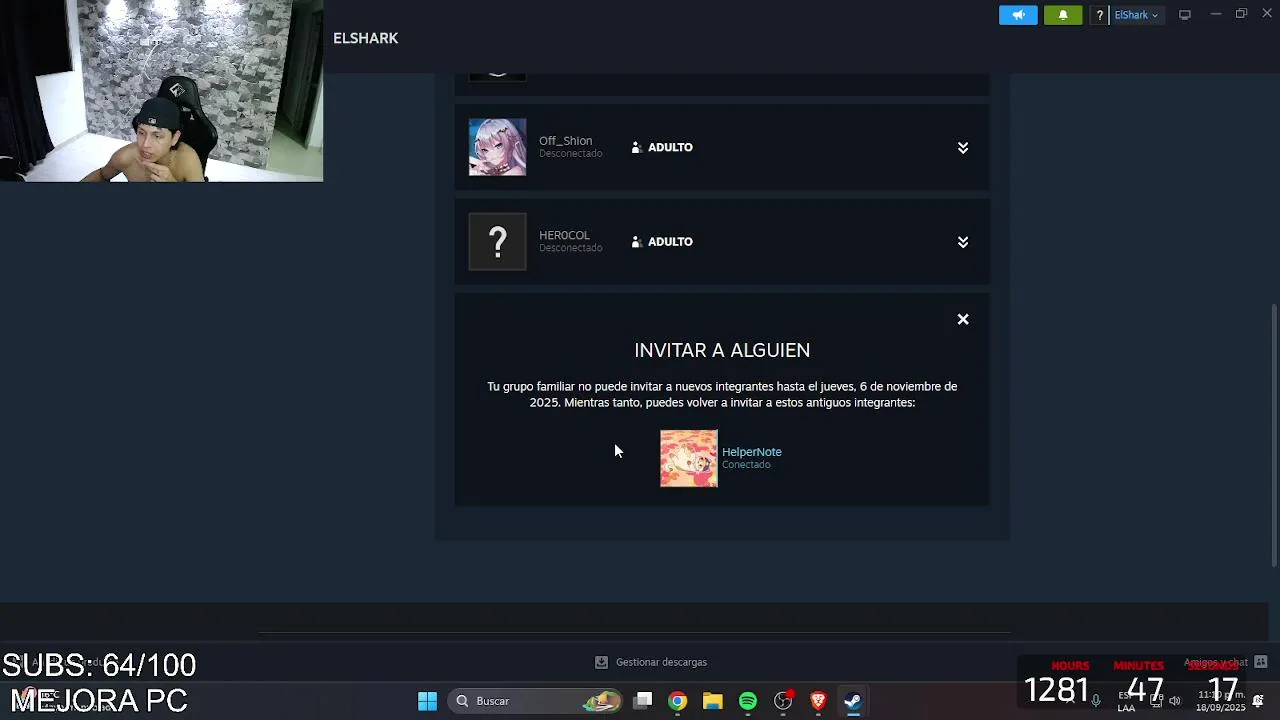Click Invitar a alguien heading
Image resolution: width=1280 pixels, height=720 pixels.
point(722,350)
